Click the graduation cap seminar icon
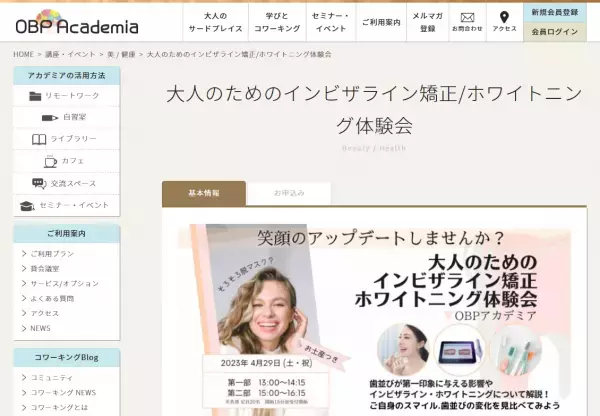 (27, 206)
